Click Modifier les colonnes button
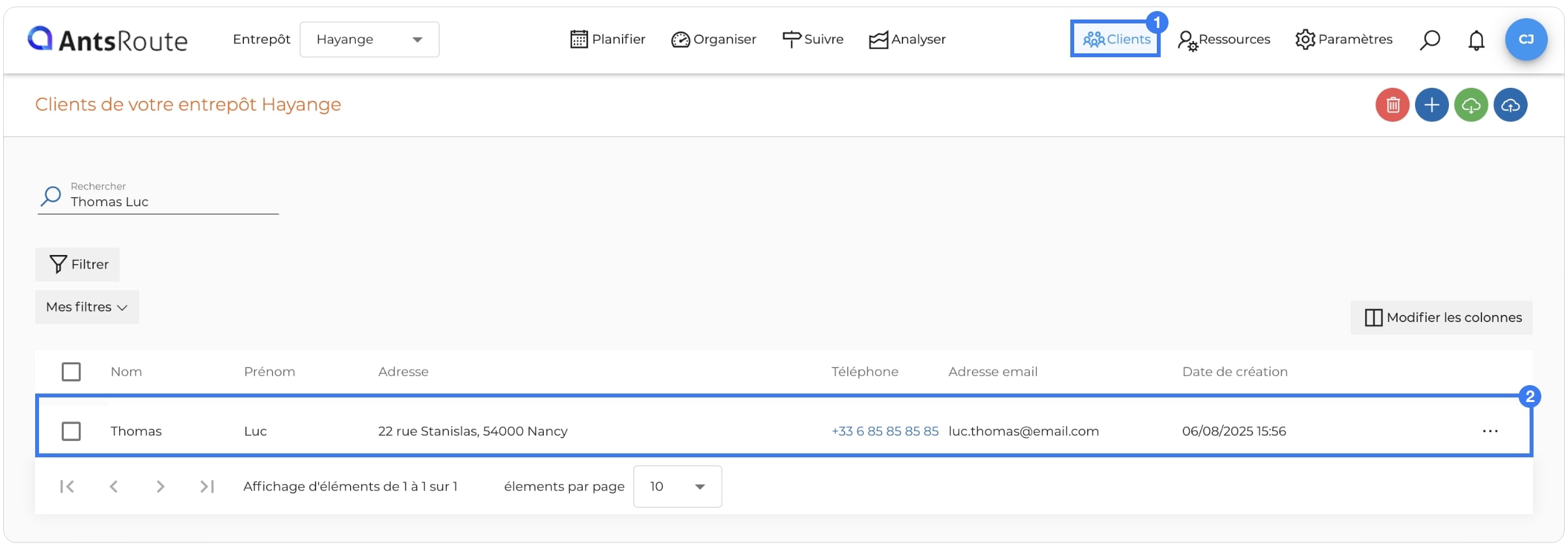 1442,317
